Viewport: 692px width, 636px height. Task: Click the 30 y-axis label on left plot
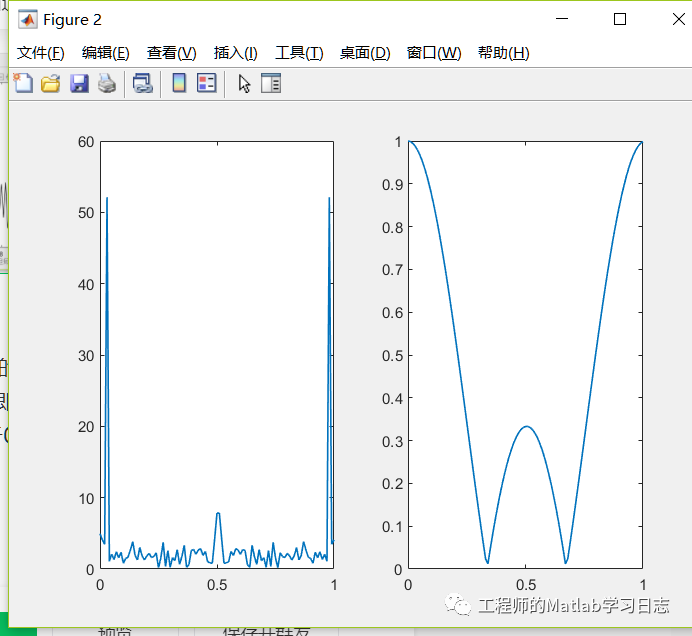86,356
